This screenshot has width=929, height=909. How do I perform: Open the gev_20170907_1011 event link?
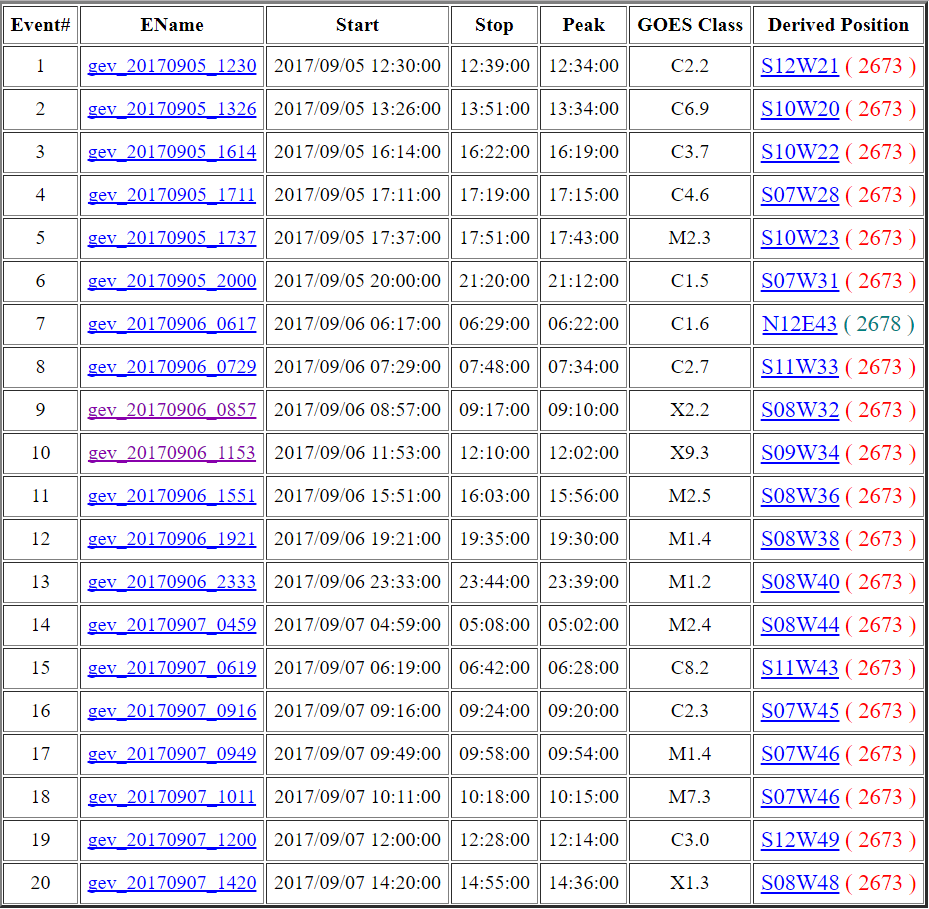pos(172,796)
